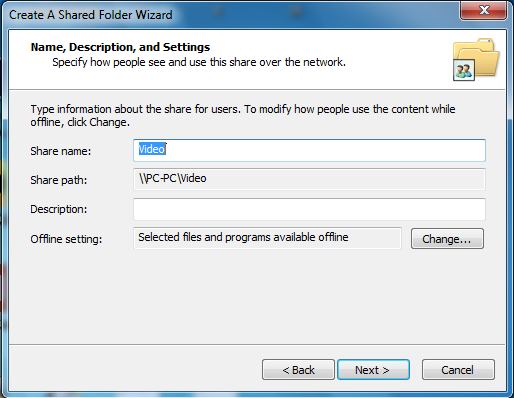This screenshot has width=514, height=398.
Task: Click the Offline setting read-only text box
Action: (x=267, y=238)
